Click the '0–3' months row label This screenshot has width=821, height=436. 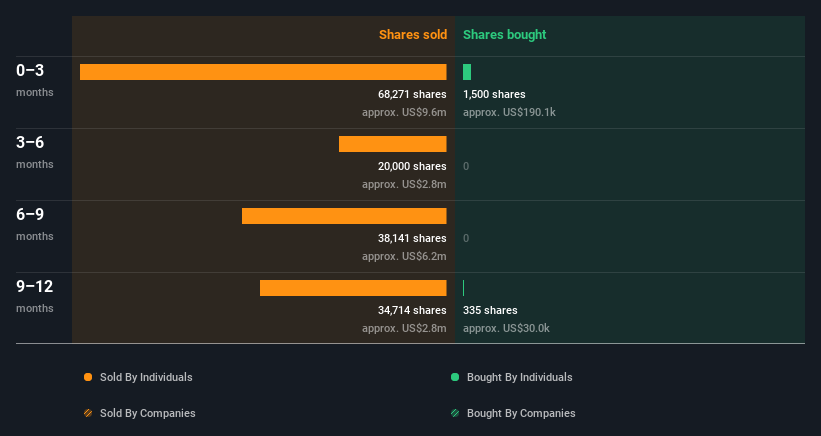tap(30, 70)
